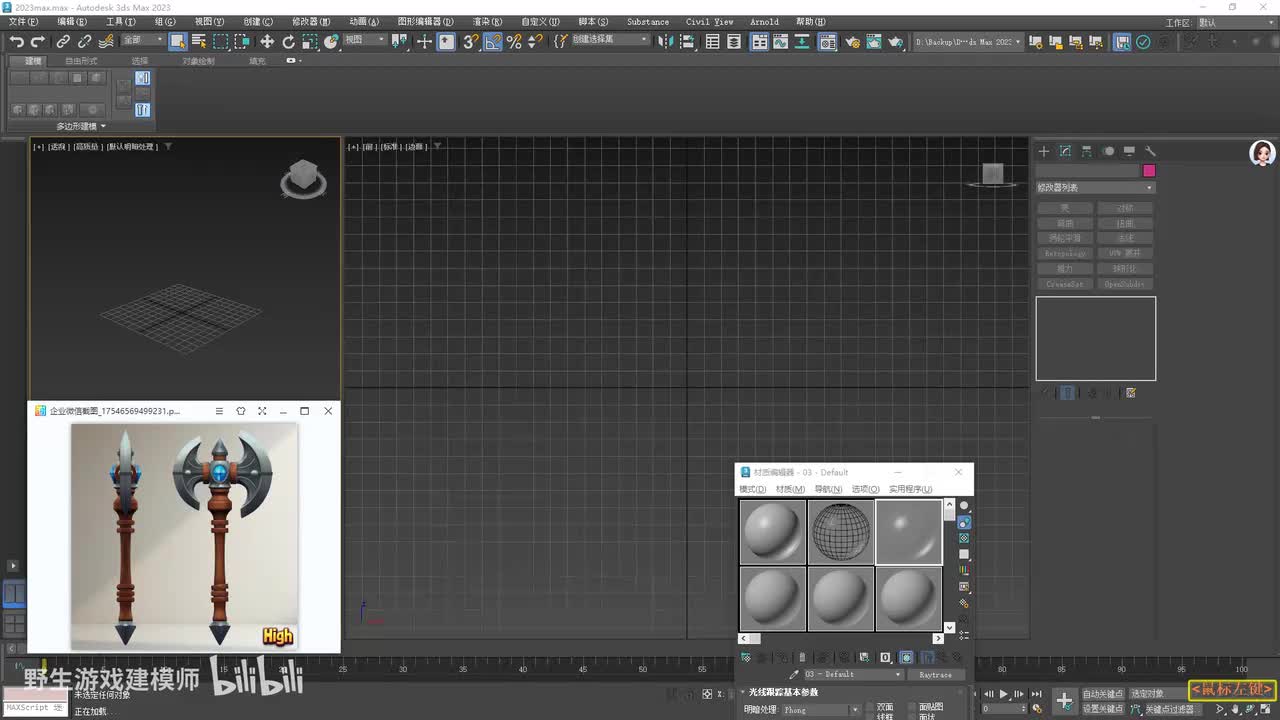
Task: Open the 工作区 默认 workspace dropdown
Action: coord(1235,22)
